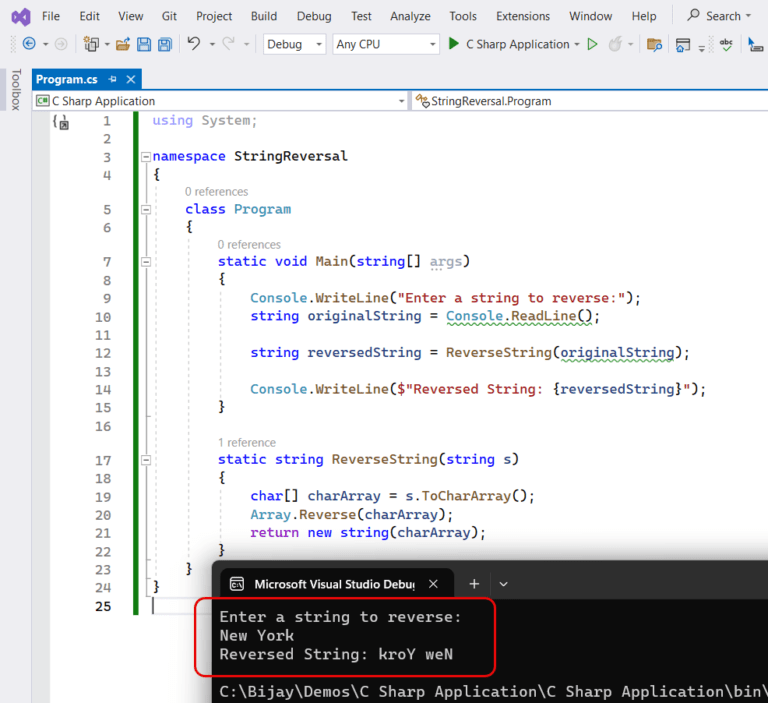
Task: Add a new terminal tab with plus
Action: 474,584
